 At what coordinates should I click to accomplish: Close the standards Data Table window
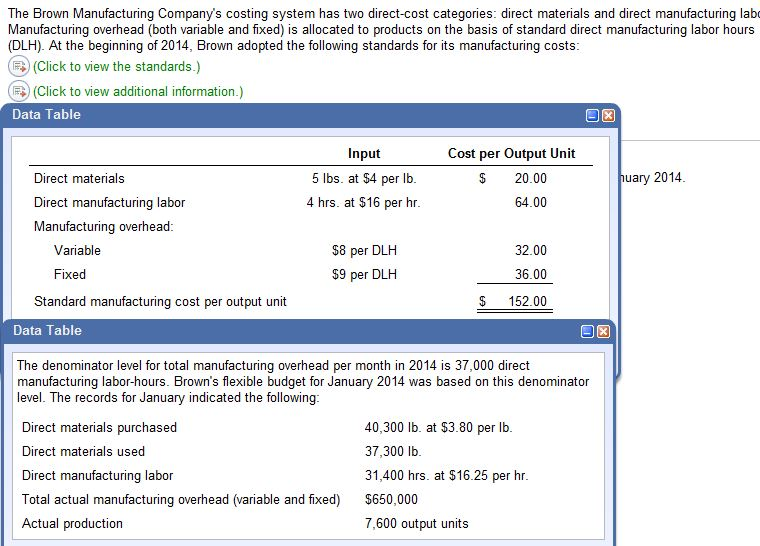click(608, 115)
